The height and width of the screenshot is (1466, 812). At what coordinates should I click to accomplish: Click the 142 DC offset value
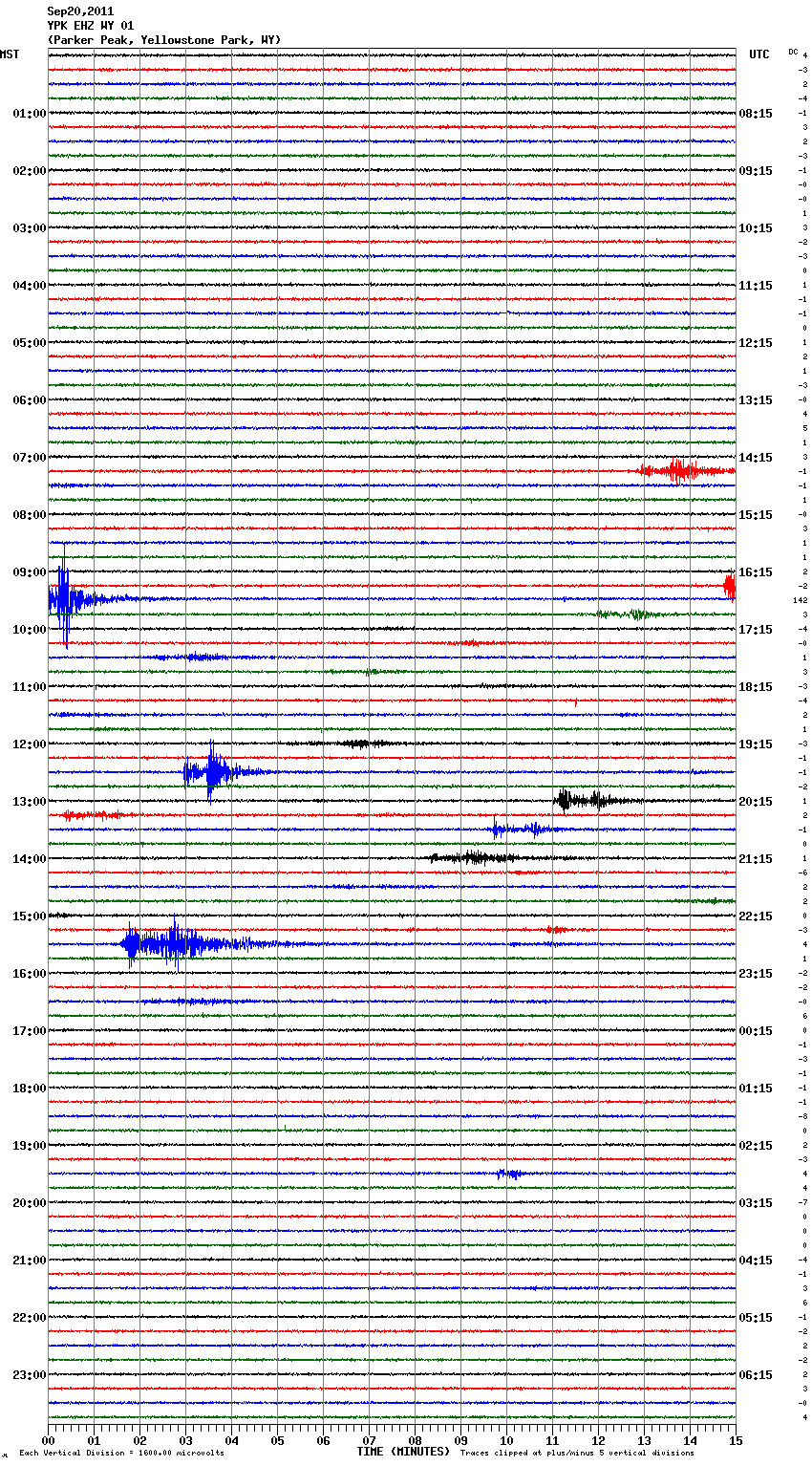801,600
